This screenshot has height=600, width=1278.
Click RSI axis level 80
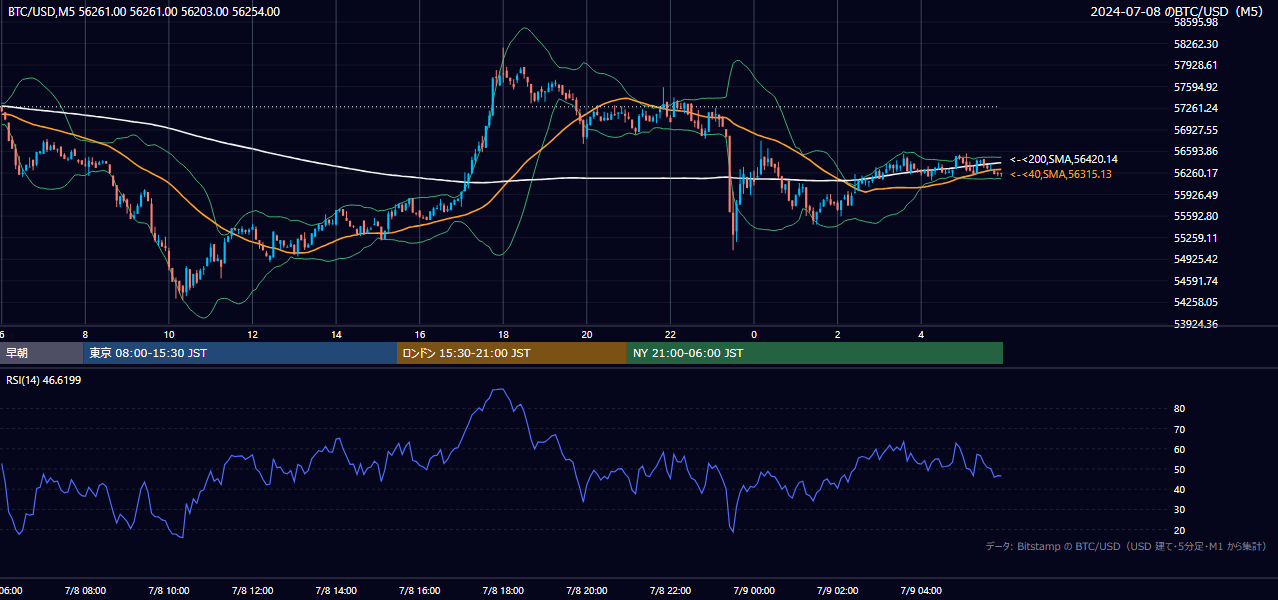[1179, 409]
